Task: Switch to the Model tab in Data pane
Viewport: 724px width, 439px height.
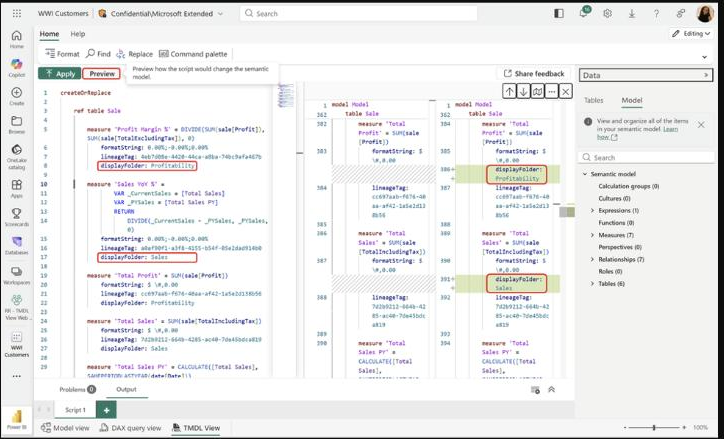Action: click(632, 100)
